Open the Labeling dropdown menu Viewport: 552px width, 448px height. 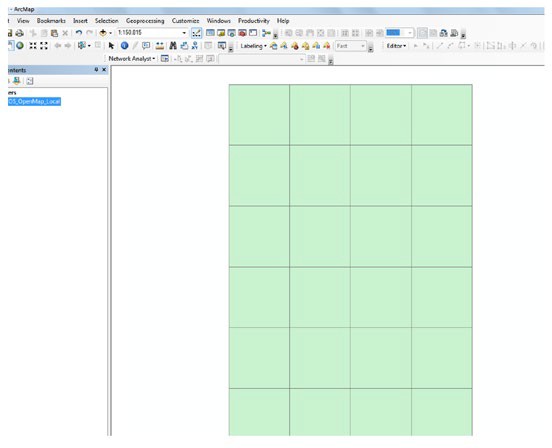click(253, 46)
